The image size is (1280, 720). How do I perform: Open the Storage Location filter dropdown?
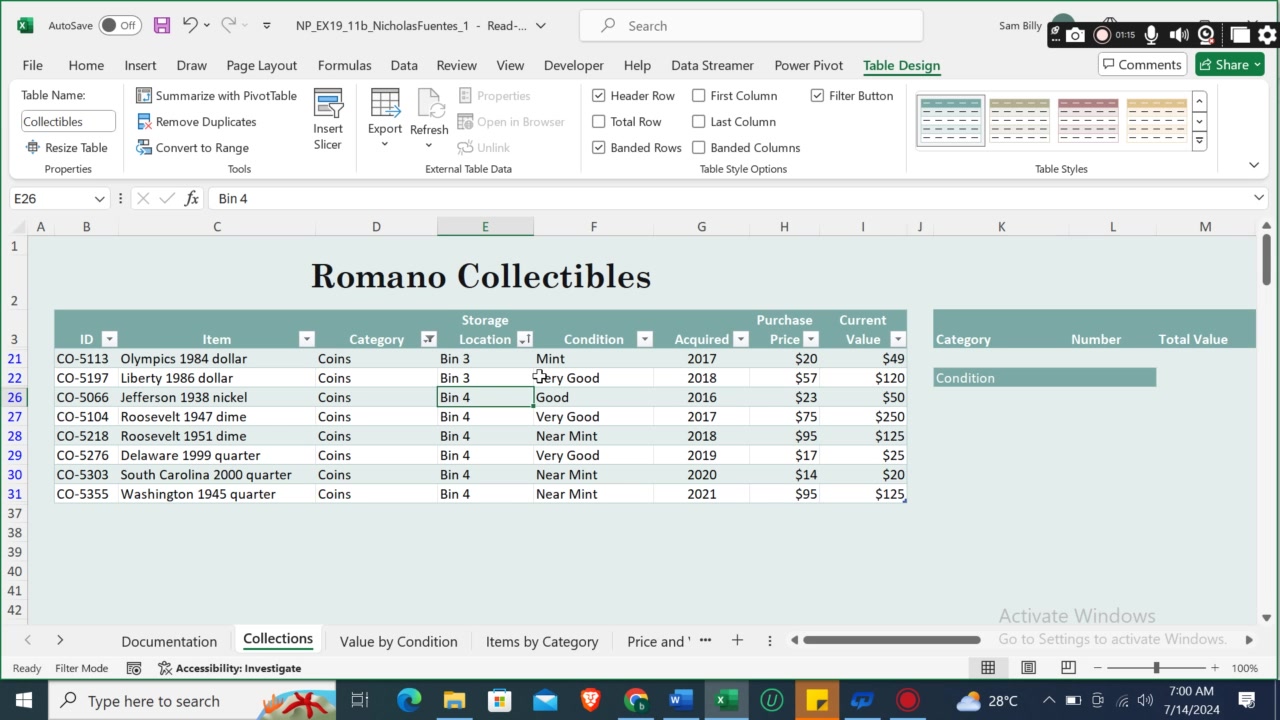pyautogui.click(x=524, y=339)
